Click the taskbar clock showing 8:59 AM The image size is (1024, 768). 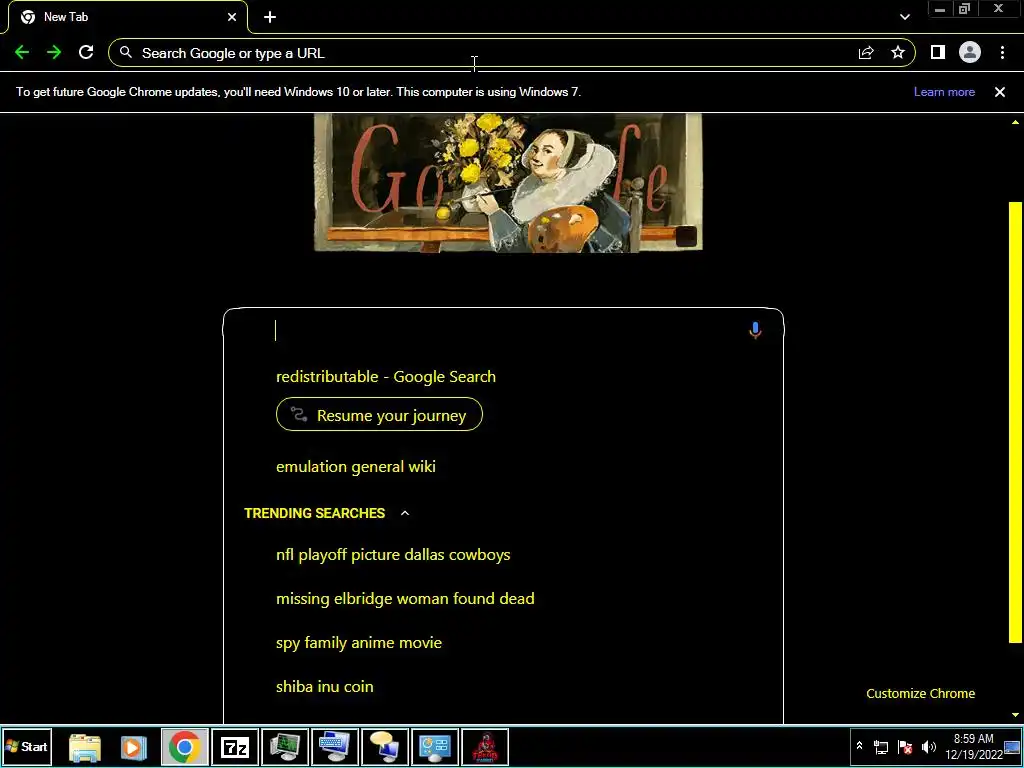tap(973, 746)
